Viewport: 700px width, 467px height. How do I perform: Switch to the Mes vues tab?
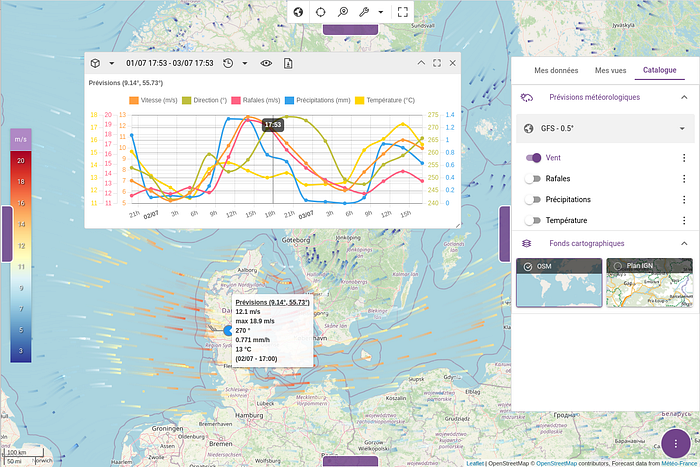tap(610, 71)
